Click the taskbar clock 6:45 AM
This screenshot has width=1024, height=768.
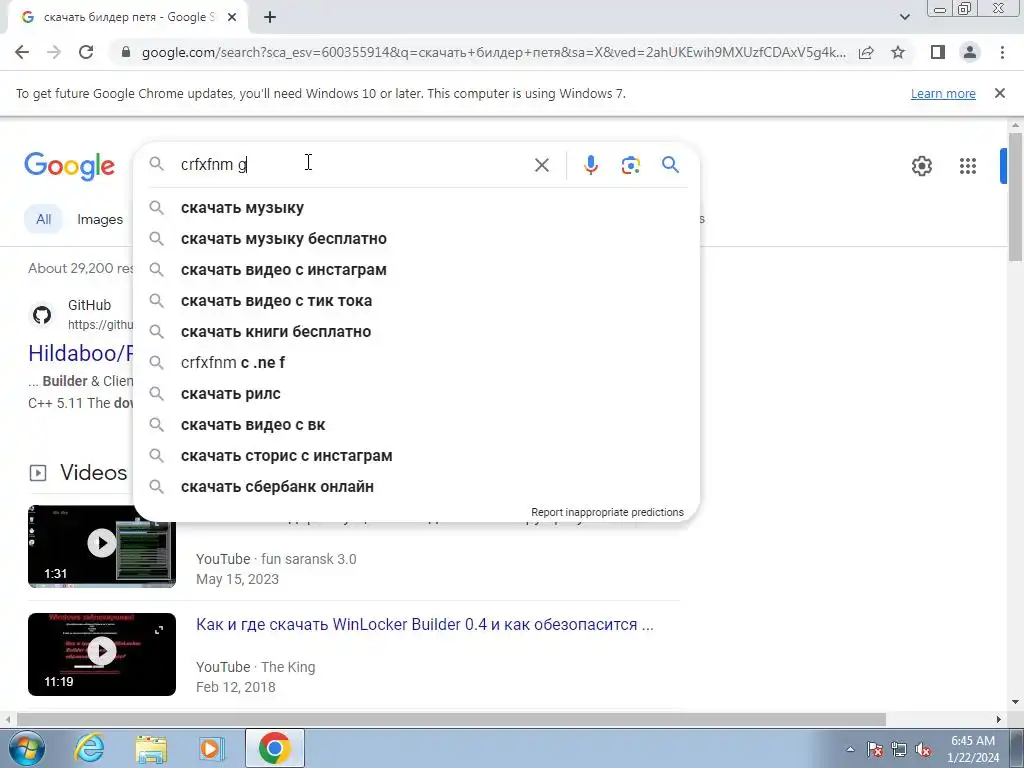(x=973, y=749)
